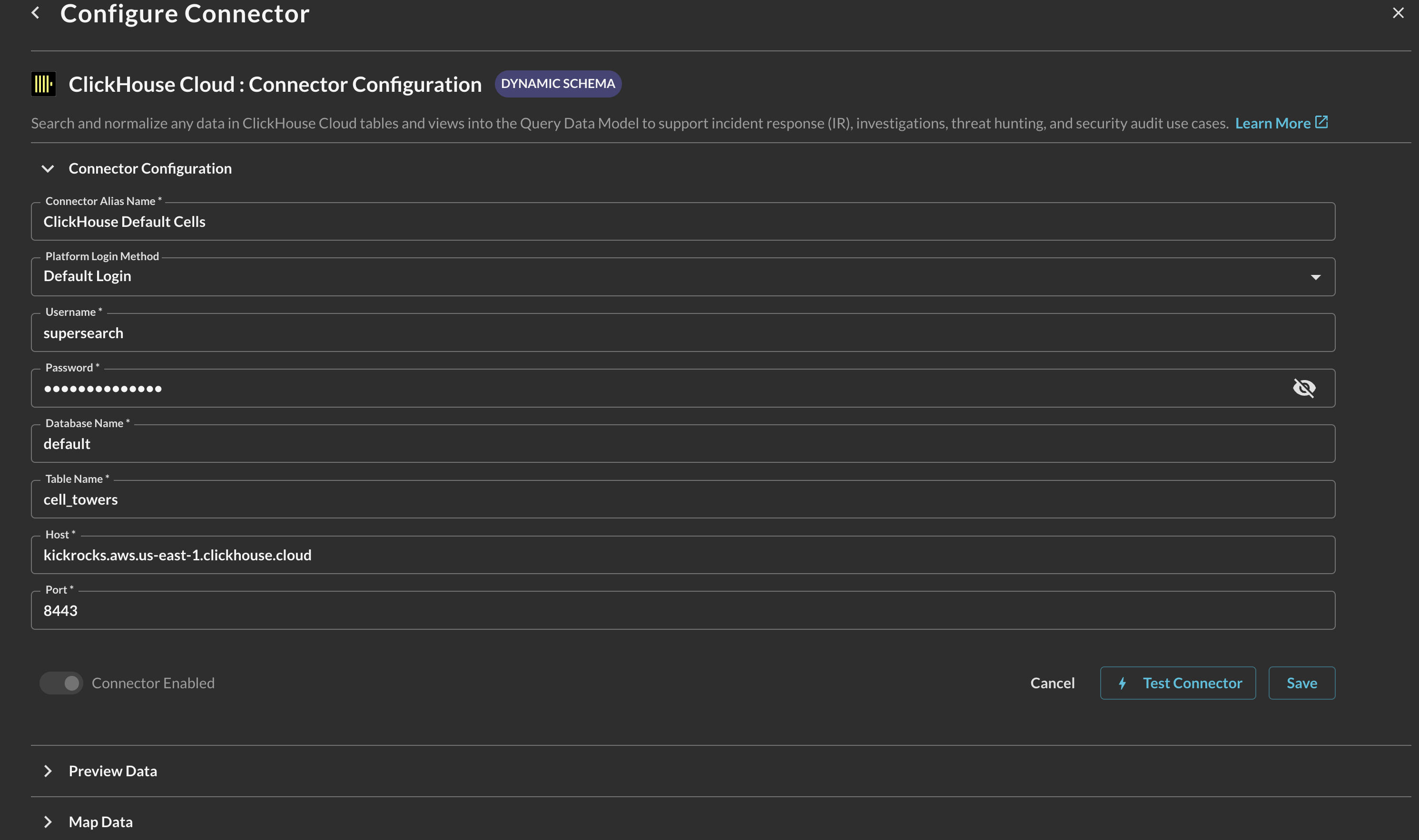Click the ClickHouse logo icon
The height and width of the screenshot is (840, 1419).
click(x=44, y=84)
